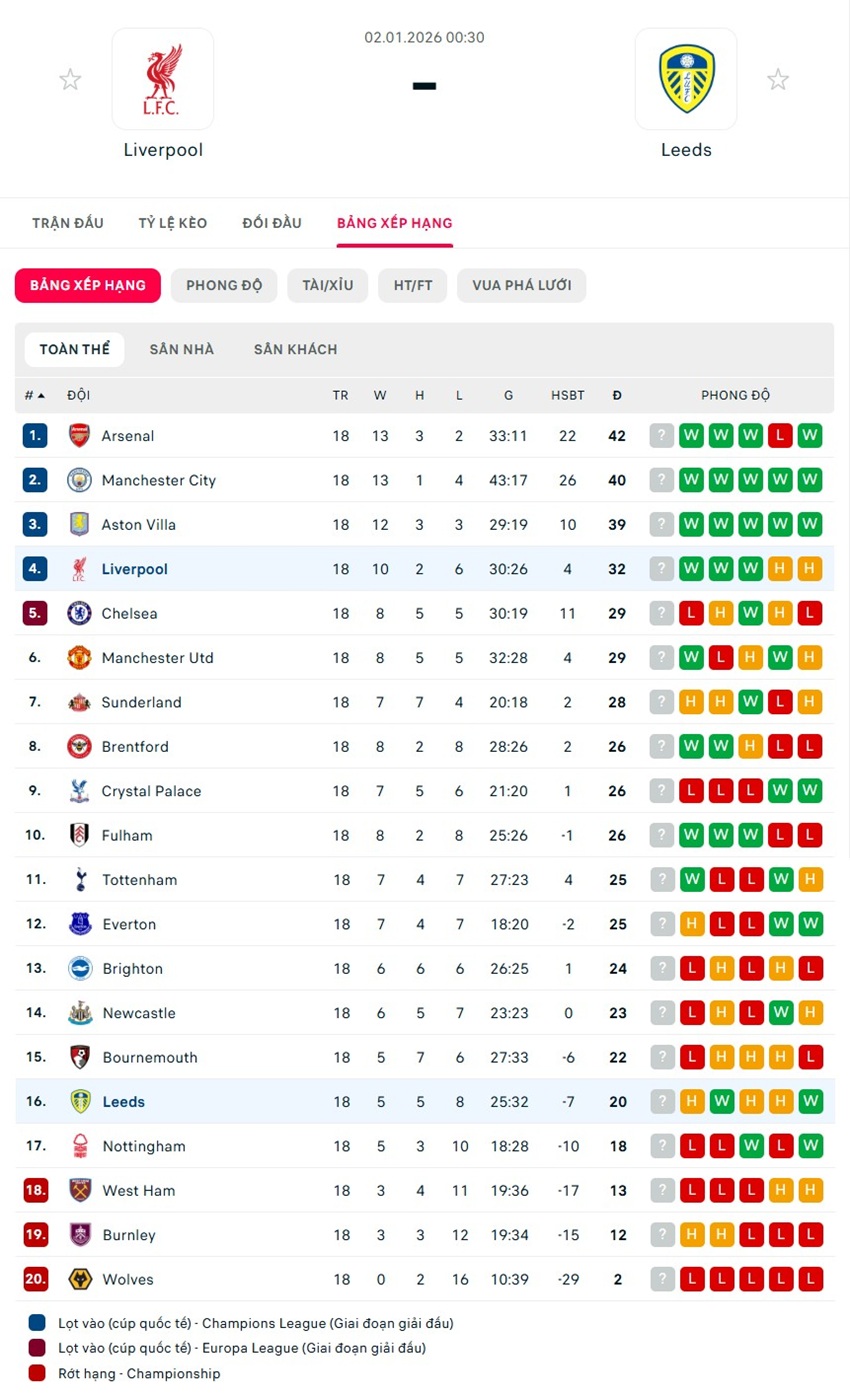Screen dimensions: 850x1398
Task: Select the HT/FT filter button
Action: point(412,285)
